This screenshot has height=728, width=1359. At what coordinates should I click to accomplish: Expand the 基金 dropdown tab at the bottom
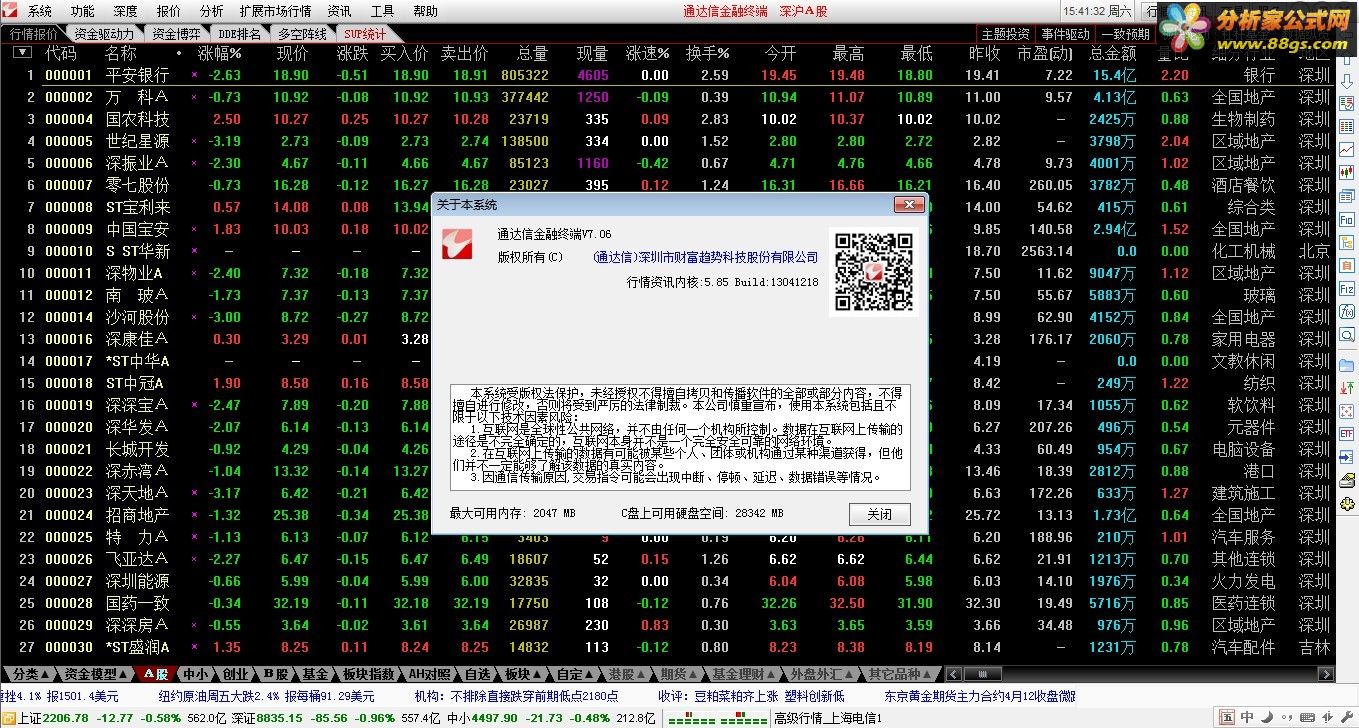[x=315, y=674]
